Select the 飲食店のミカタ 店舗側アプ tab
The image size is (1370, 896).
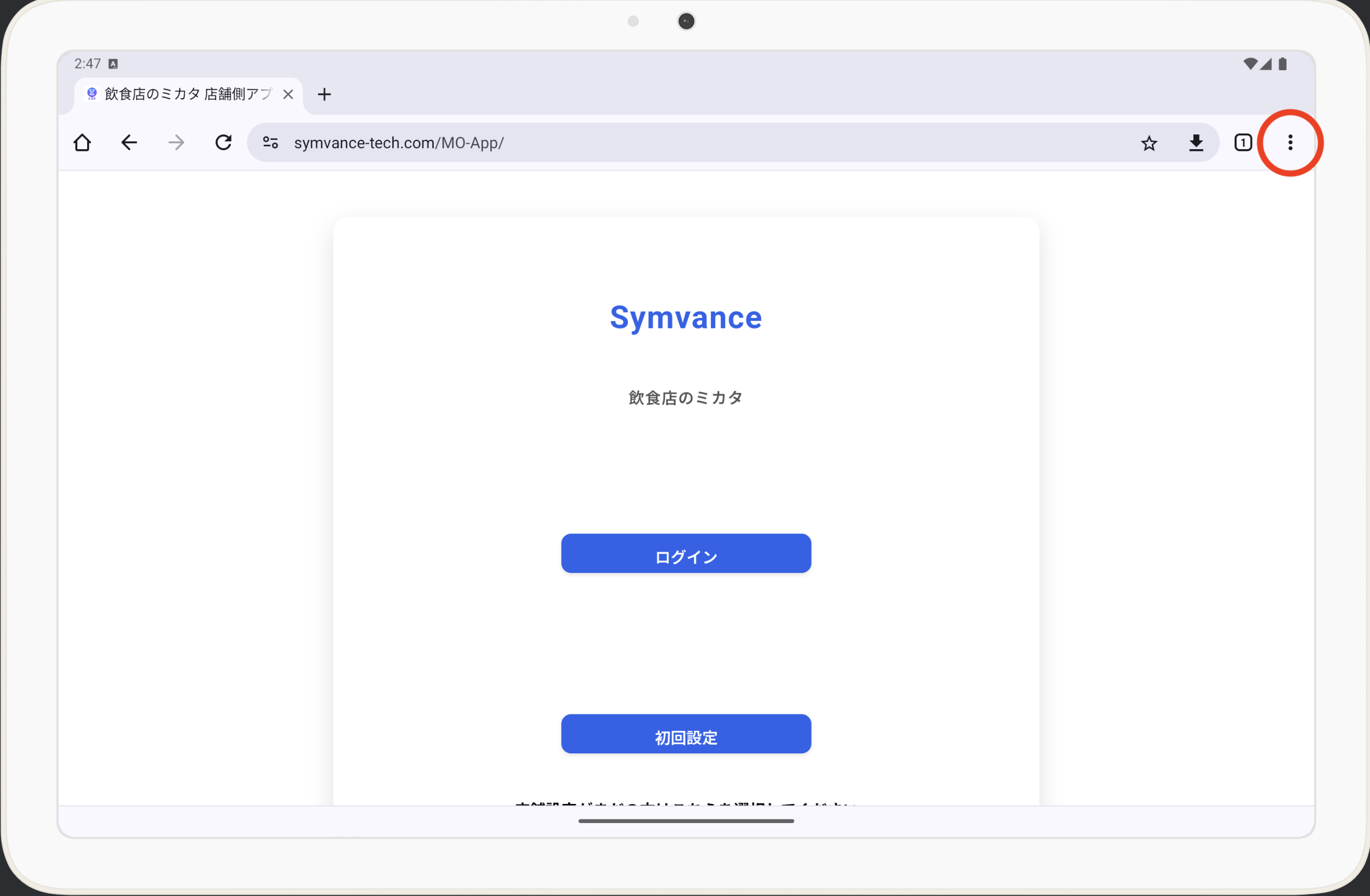point(188,94)
